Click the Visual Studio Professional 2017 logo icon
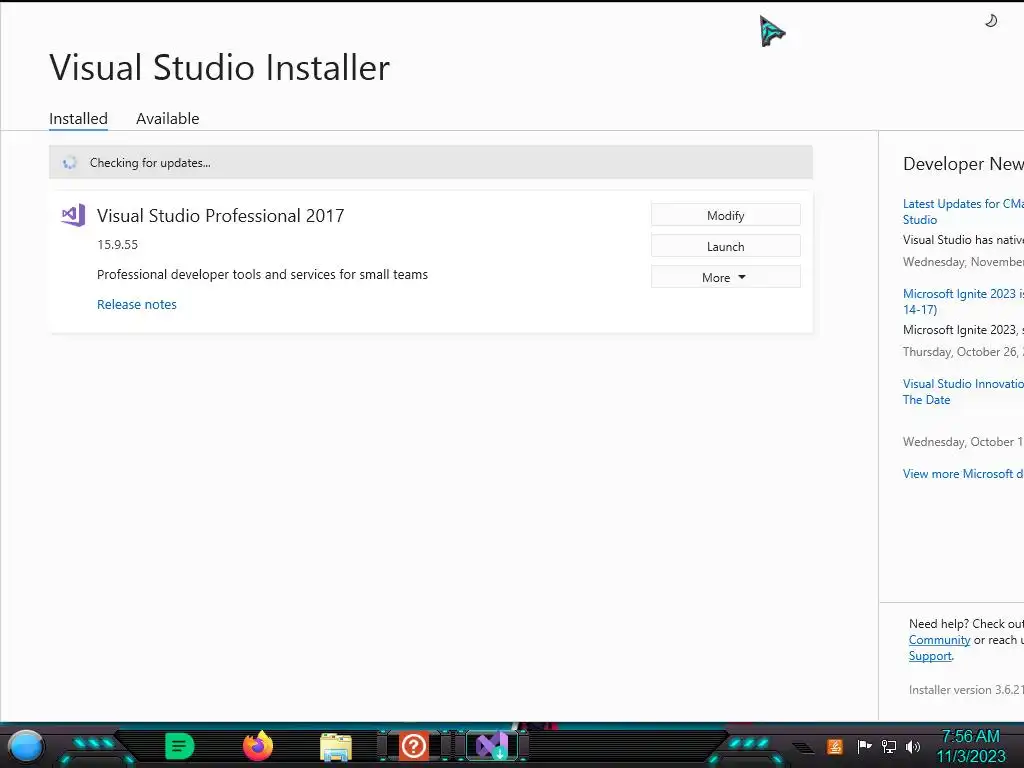The image size is (1024, 768). 73,216
